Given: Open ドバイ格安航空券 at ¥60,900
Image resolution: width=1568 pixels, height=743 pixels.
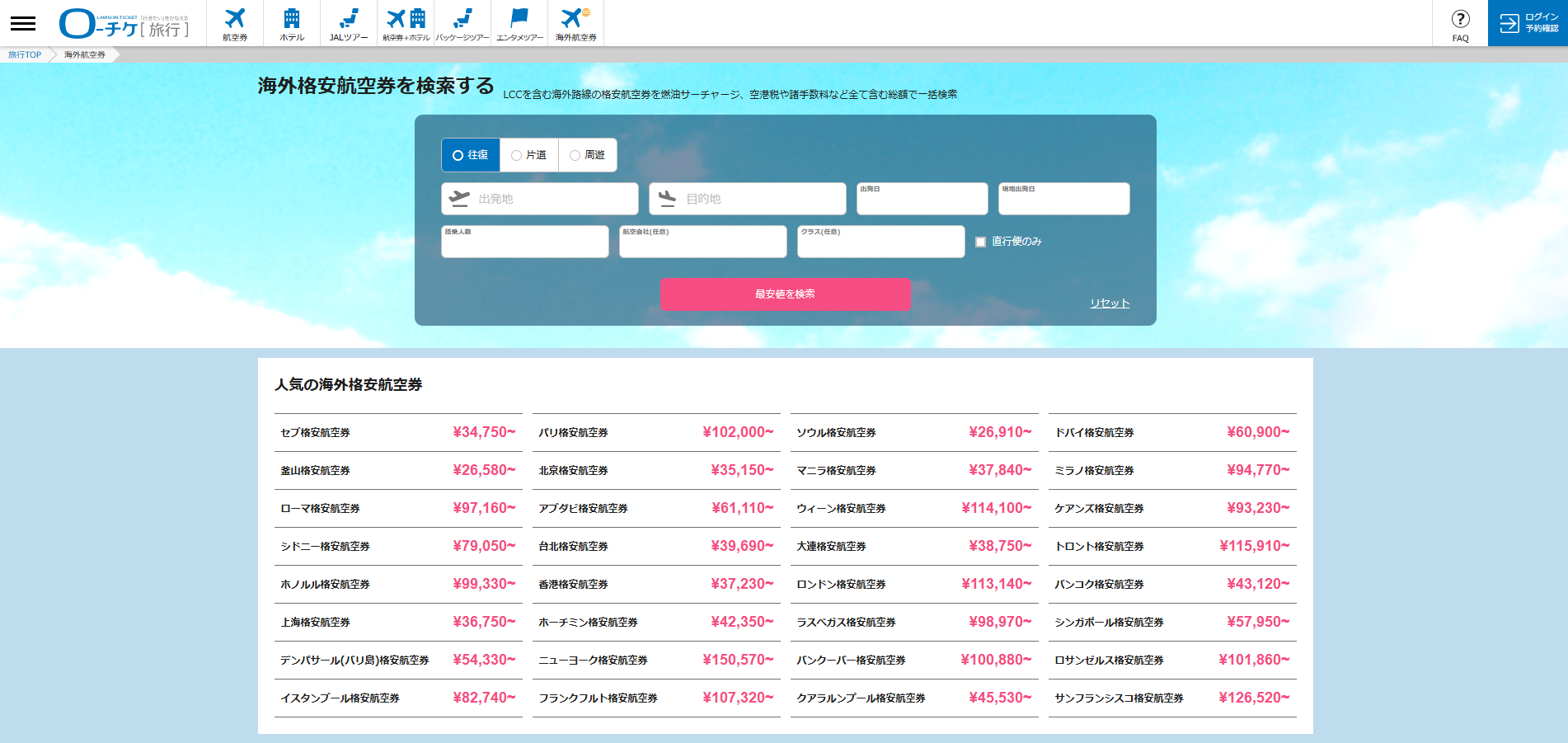Looking at the screenshot, I should 1172,432.
